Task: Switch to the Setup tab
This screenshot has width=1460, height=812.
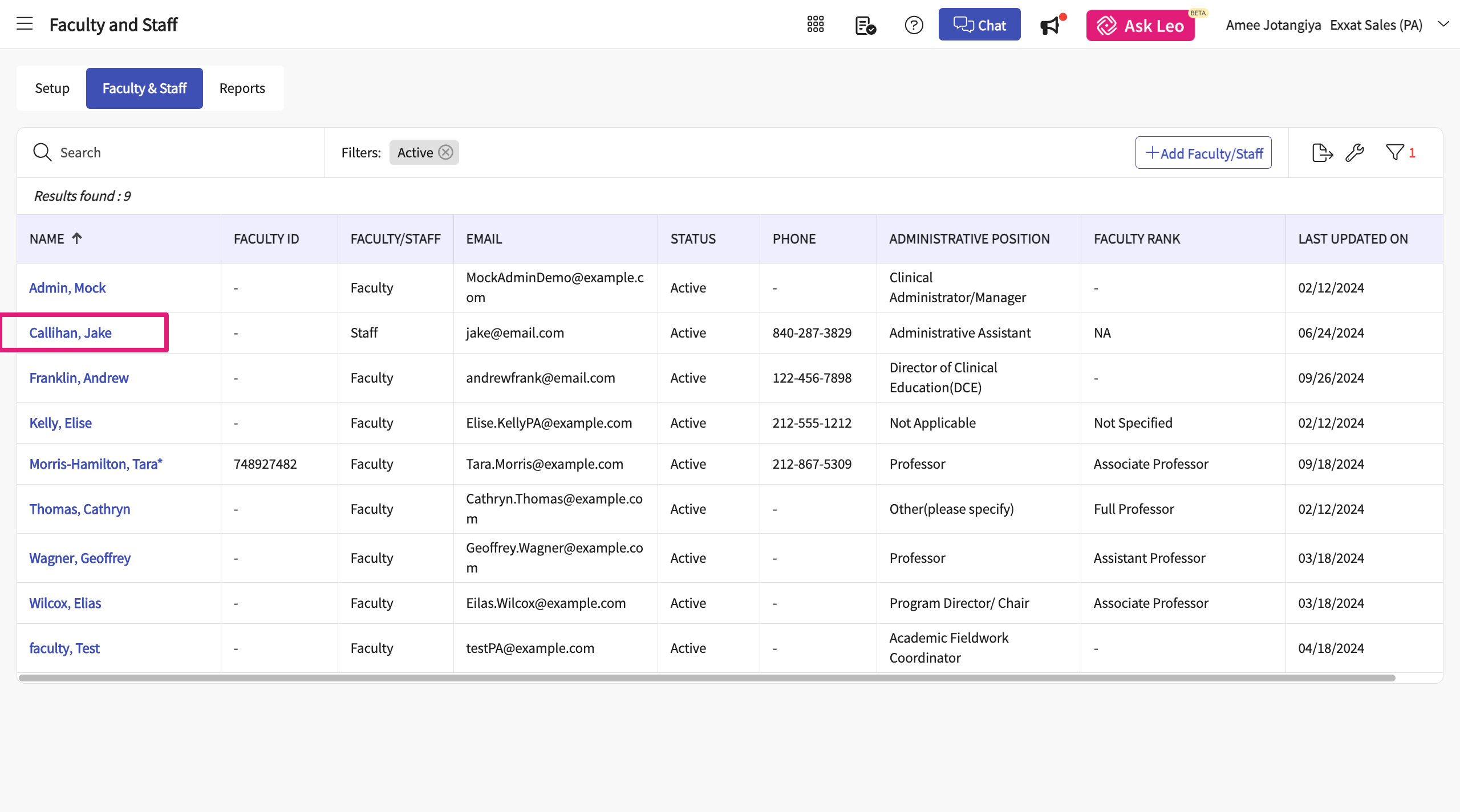Action: pos(52,88)
